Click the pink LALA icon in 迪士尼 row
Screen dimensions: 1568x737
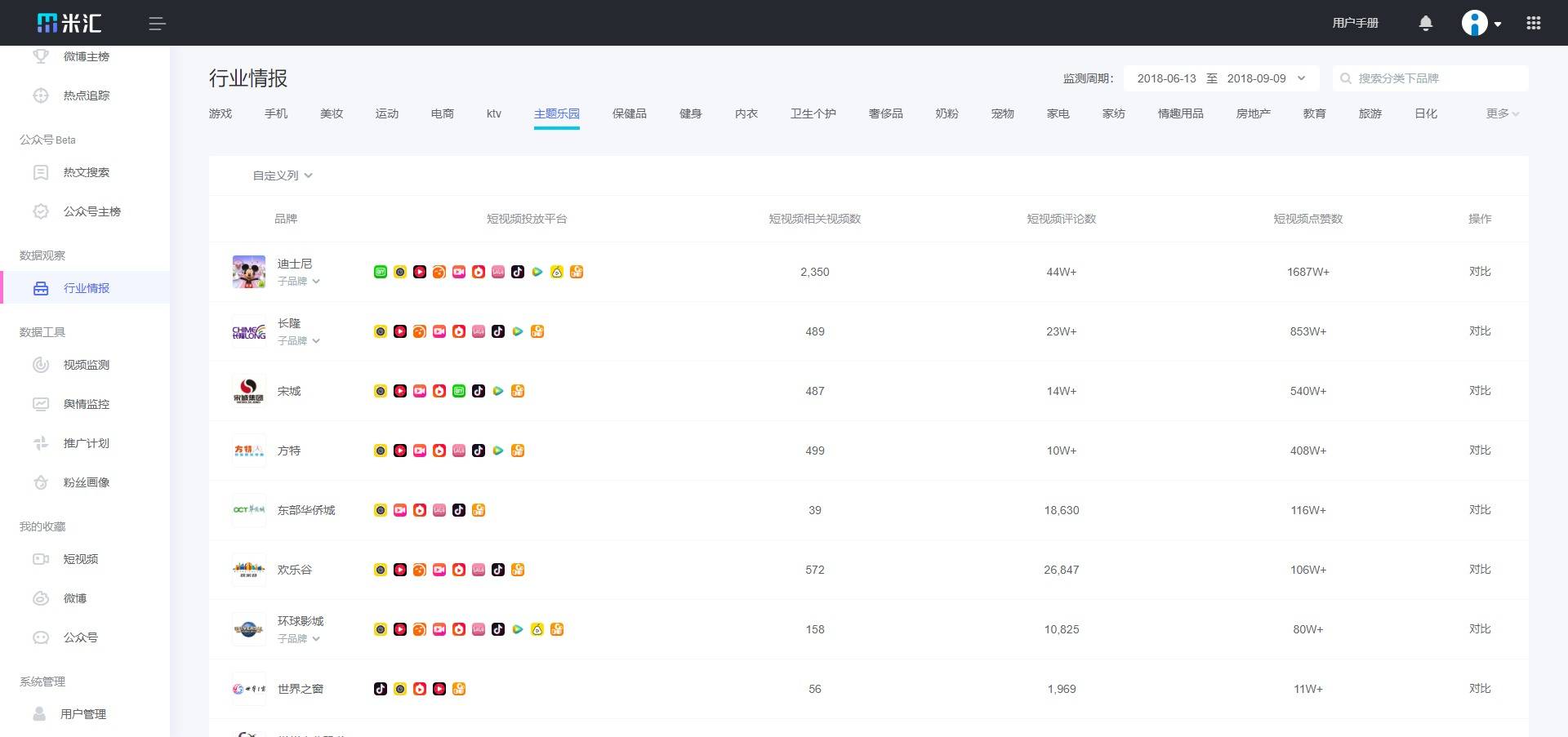click(x=498, y=272)
